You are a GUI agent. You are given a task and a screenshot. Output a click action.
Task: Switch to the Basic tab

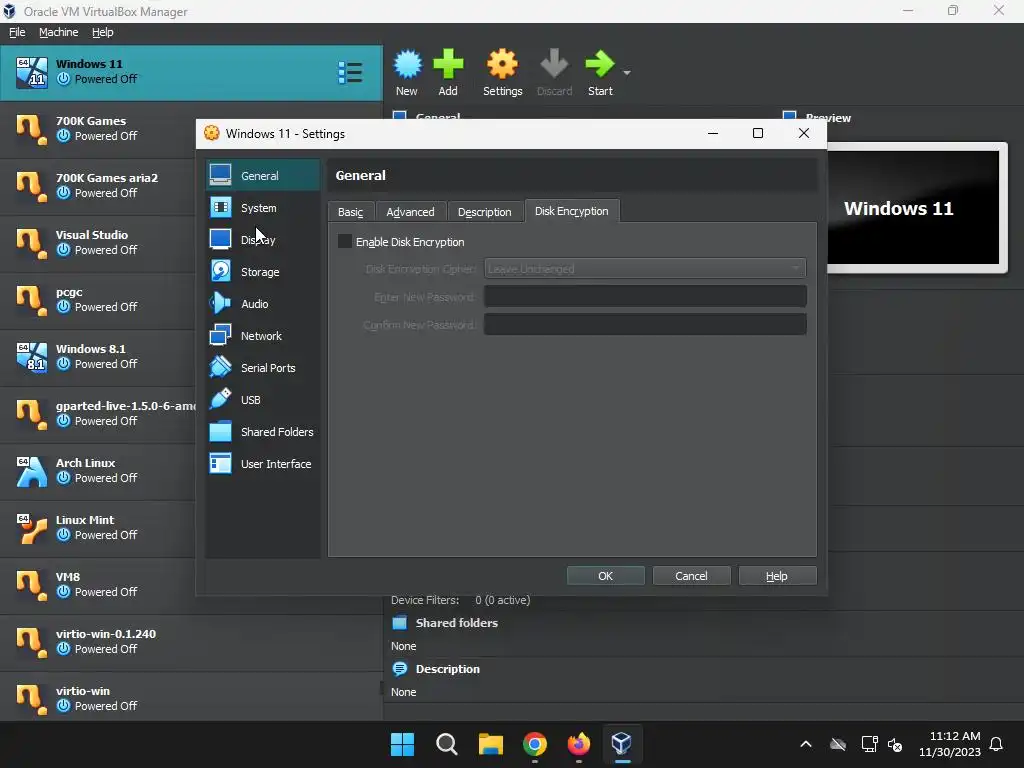(351, 212)
